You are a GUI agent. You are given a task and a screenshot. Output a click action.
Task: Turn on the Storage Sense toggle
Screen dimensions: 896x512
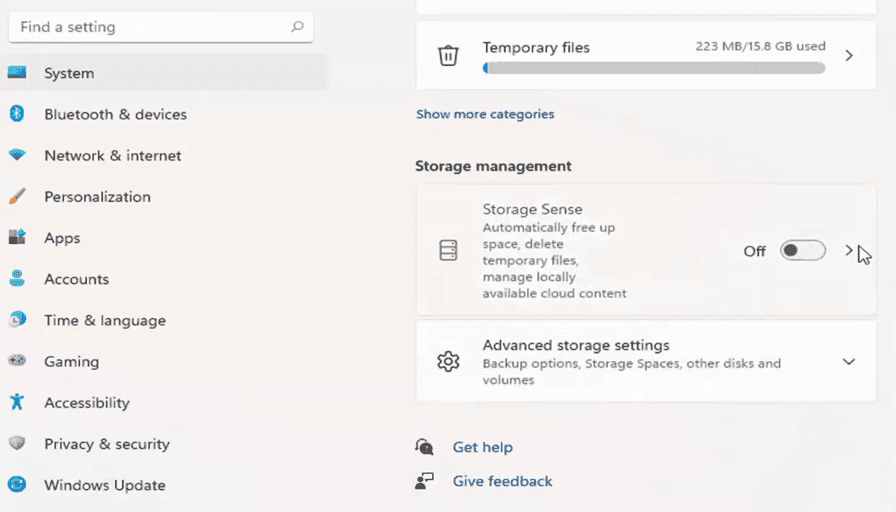coord(803,250)
